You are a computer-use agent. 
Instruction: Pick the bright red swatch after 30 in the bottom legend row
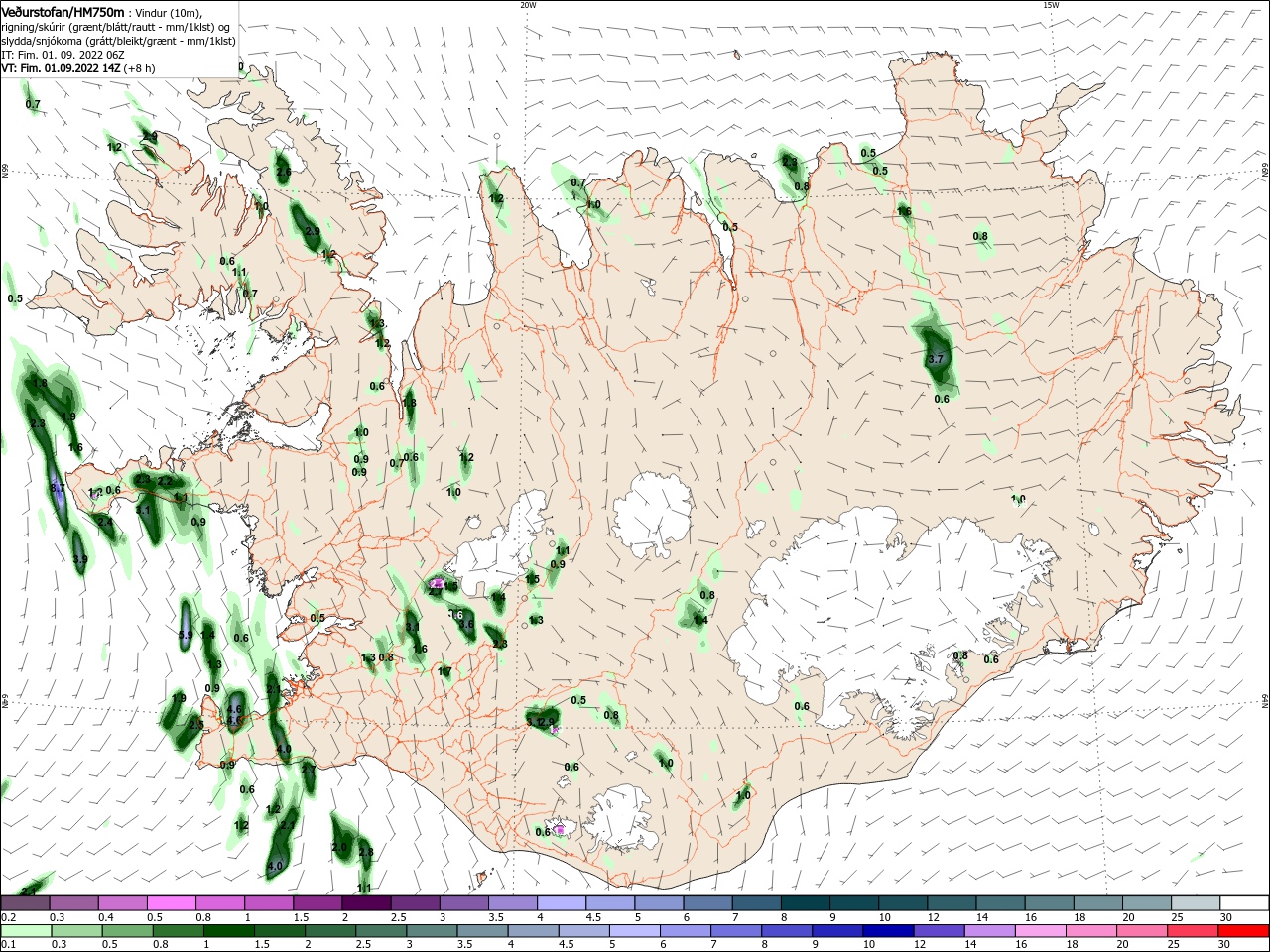coord(1244,931)
